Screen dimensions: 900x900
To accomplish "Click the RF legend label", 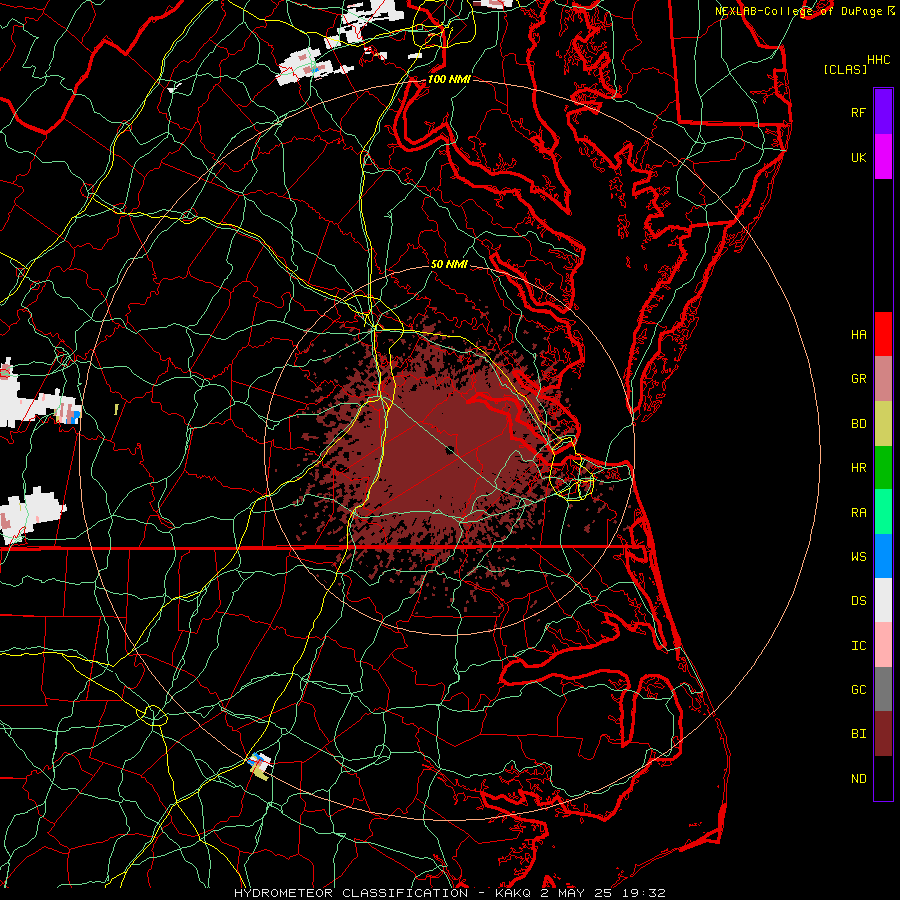I will pyautogui.click(x=858, y=112).
